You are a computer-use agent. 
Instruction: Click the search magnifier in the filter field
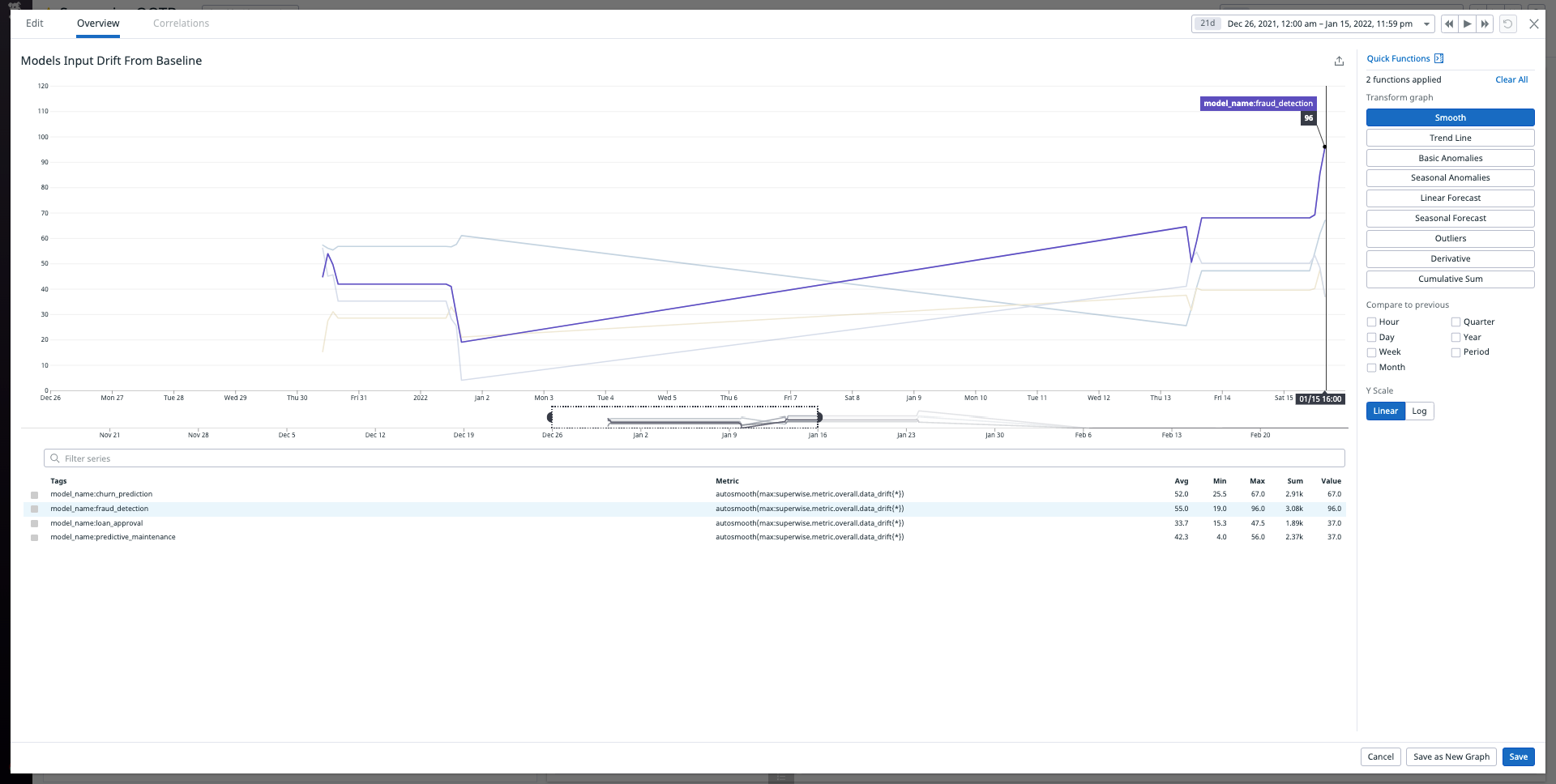point(54,458)
